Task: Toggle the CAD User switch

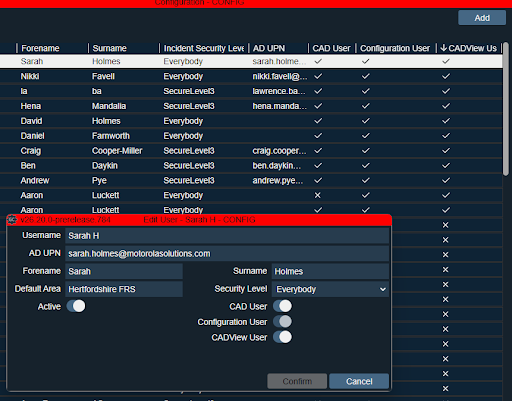Action: click(x=282, y=306)
